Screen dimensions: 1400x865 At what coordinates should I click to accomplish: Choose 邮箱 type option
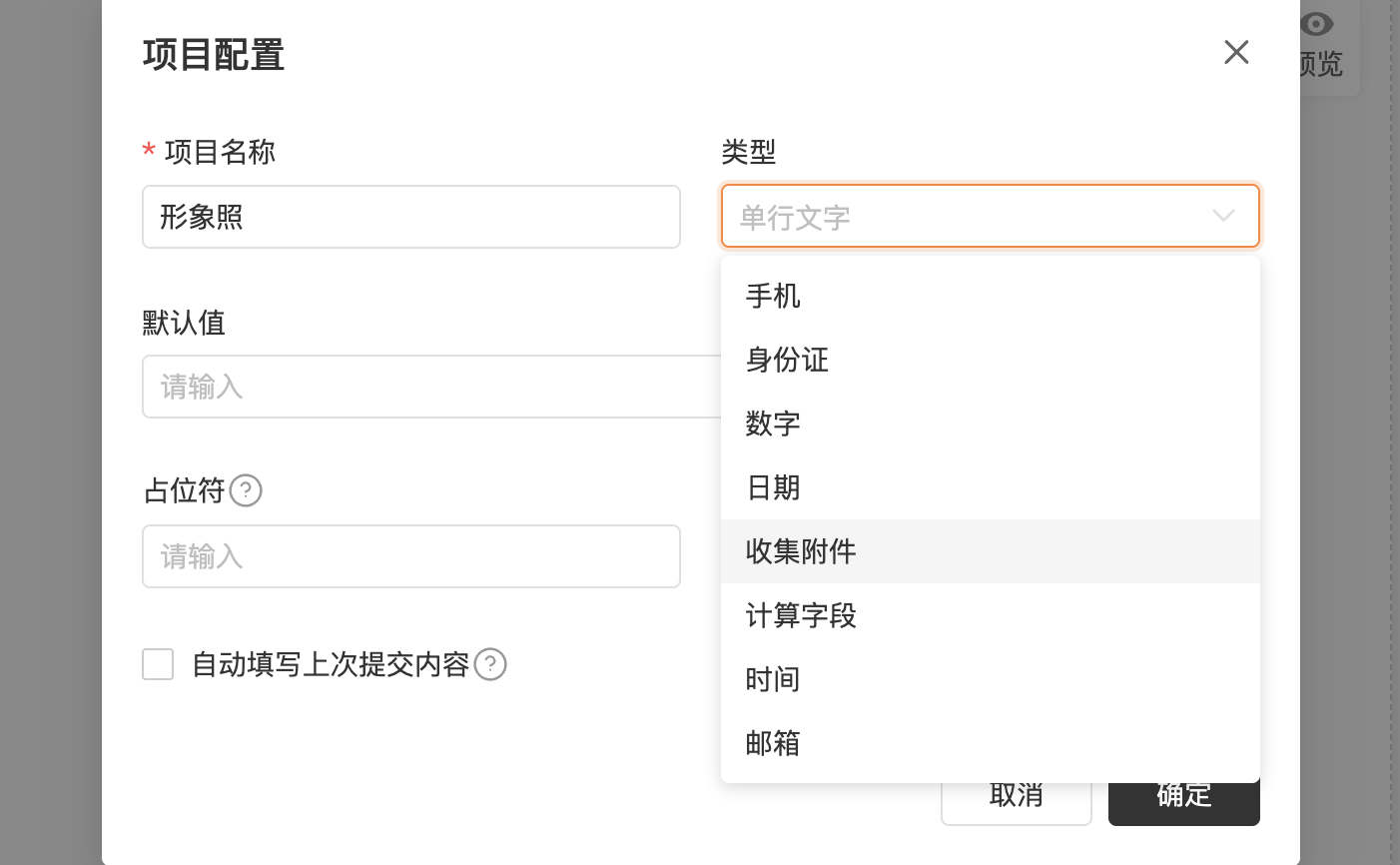point(991,743)
